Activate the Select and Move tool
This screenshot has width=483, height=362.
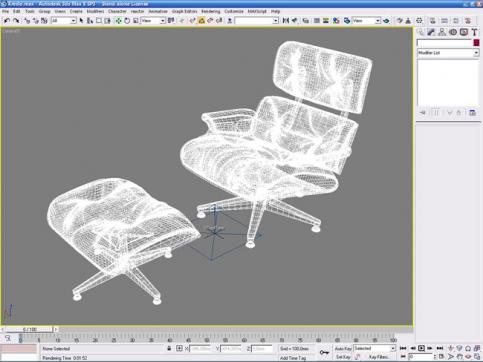118,21
